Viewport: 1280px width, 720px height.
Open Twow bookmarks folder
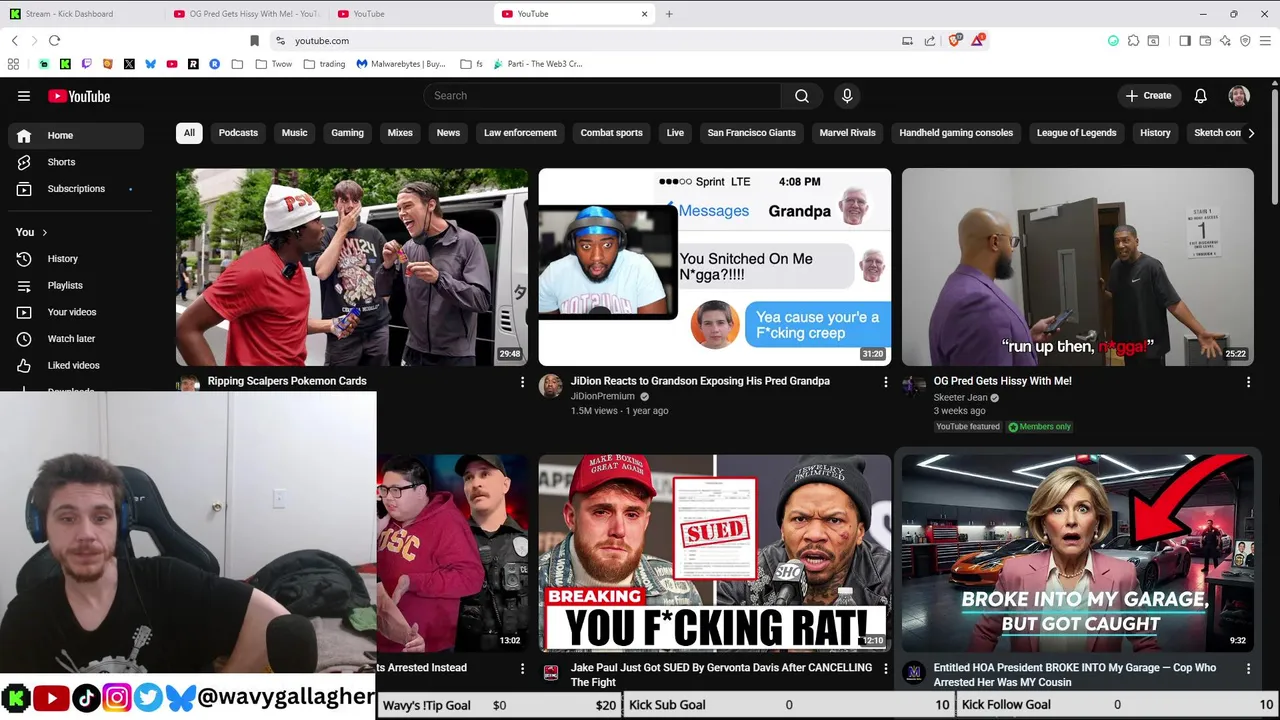pos(272,64)
